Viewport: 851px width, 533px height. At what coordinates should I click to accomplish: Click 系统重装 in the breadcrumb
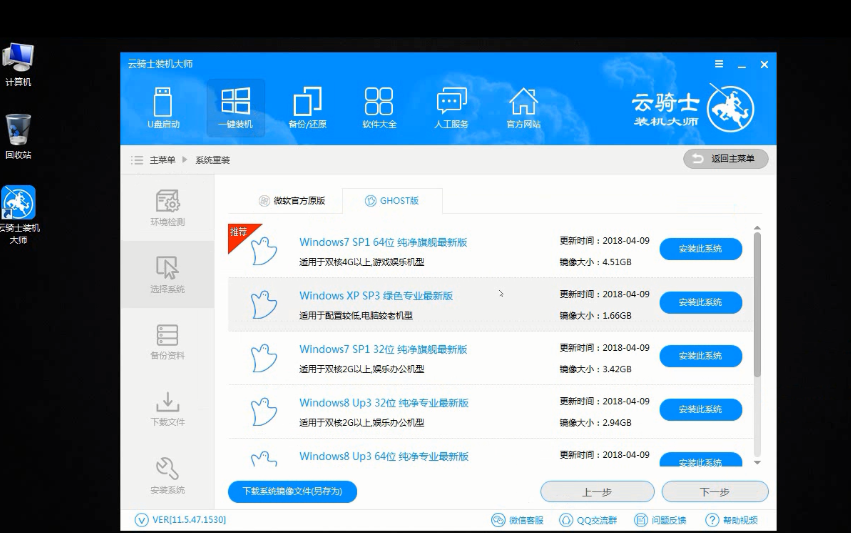(212, 160)
